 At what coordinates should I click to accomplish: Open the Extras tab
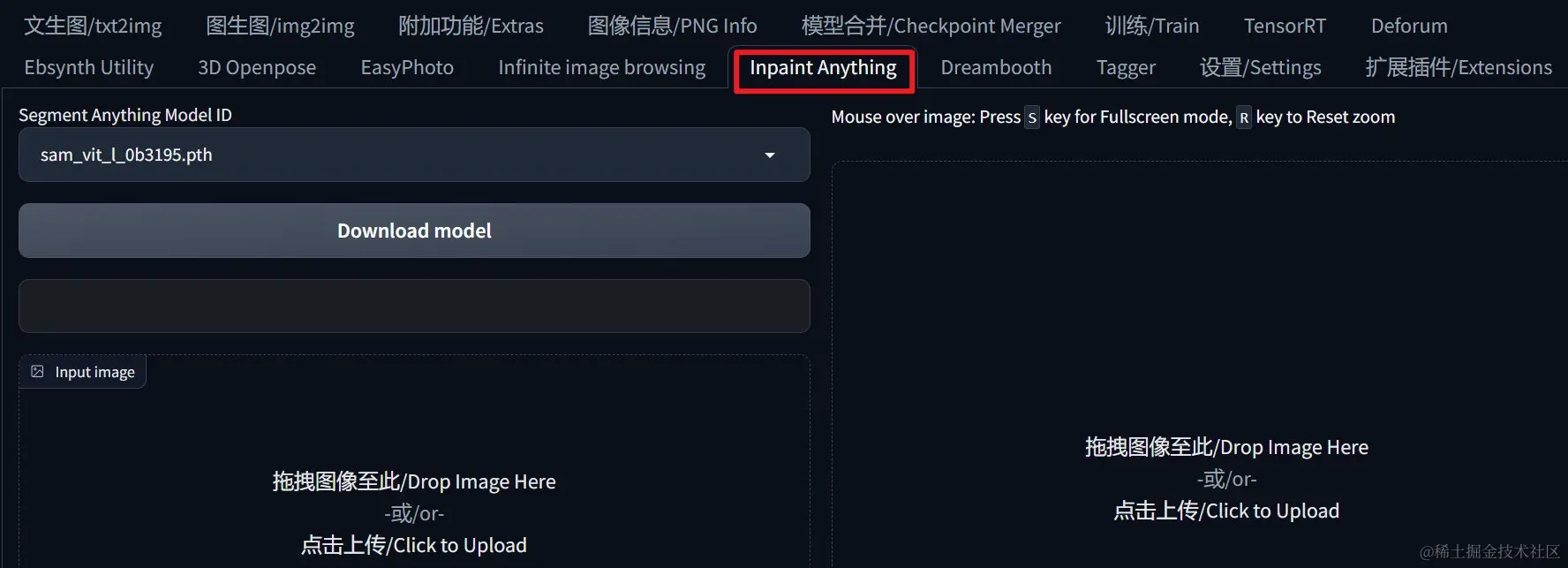tap(471, 26)
